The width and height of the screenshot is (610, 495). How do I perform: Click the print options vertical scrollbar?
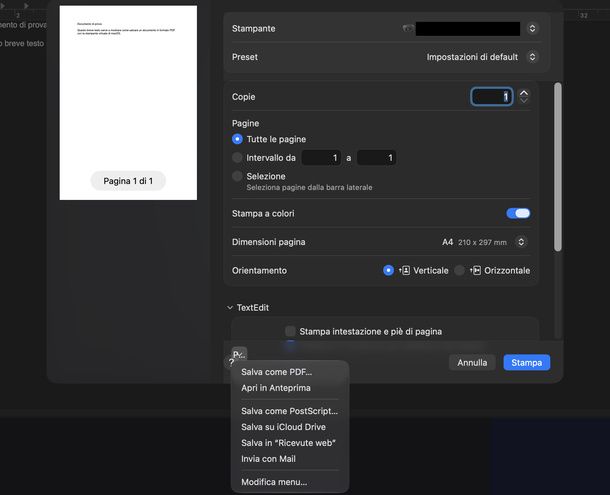(x=558, y=167)
